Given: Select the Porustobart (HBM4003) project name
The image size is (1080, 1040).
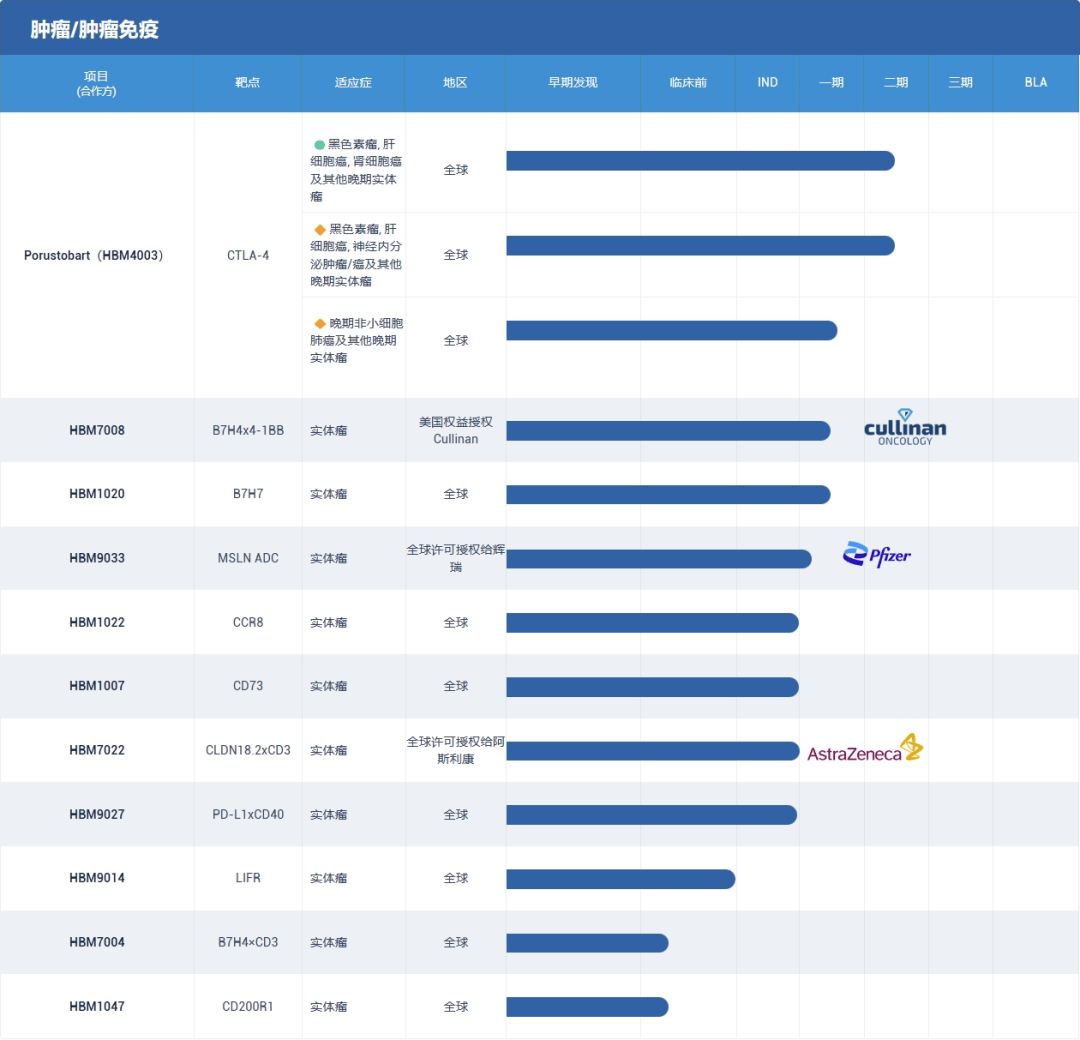Looking at the screenshot, I should click(x=94, y=256).
